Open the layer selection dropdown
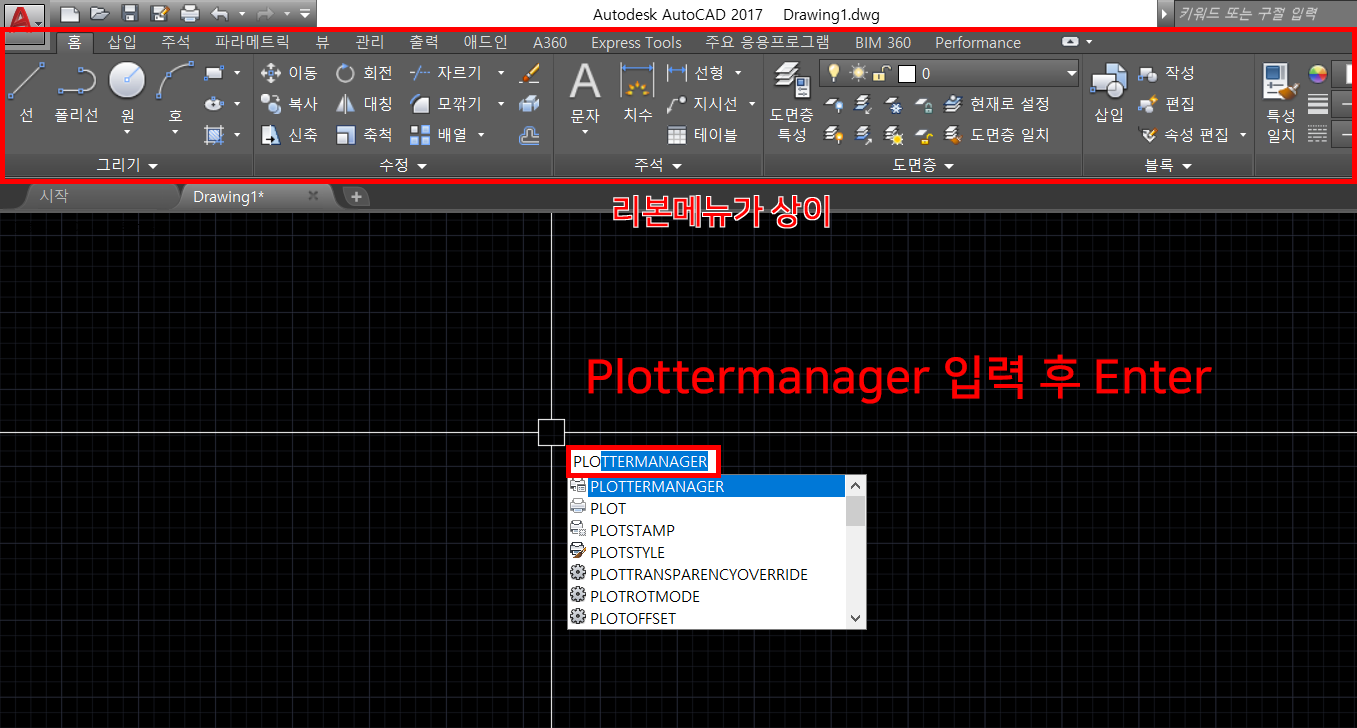The image size is (1357, 728). pos(1071,73)
